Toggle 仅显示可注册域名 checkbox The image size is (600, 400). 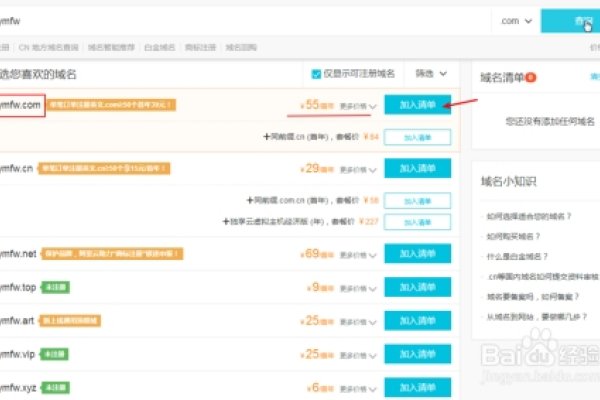tap(317, 74)
